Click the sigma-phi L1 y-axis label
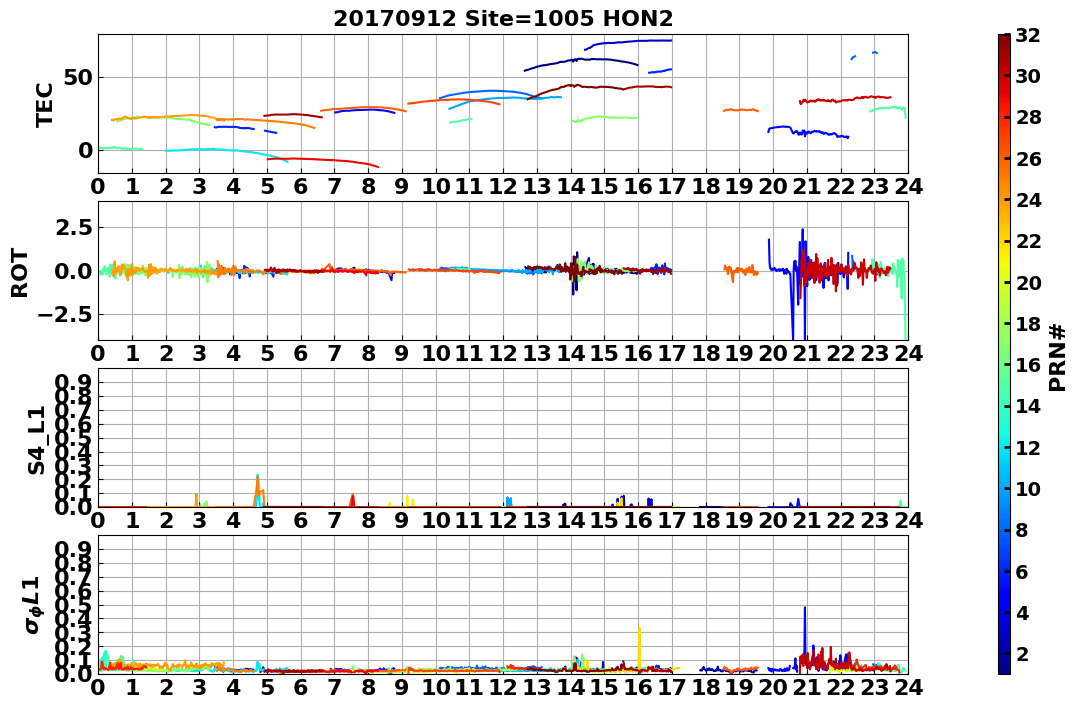The image size is (1077, 709). [x=33, y=605]
